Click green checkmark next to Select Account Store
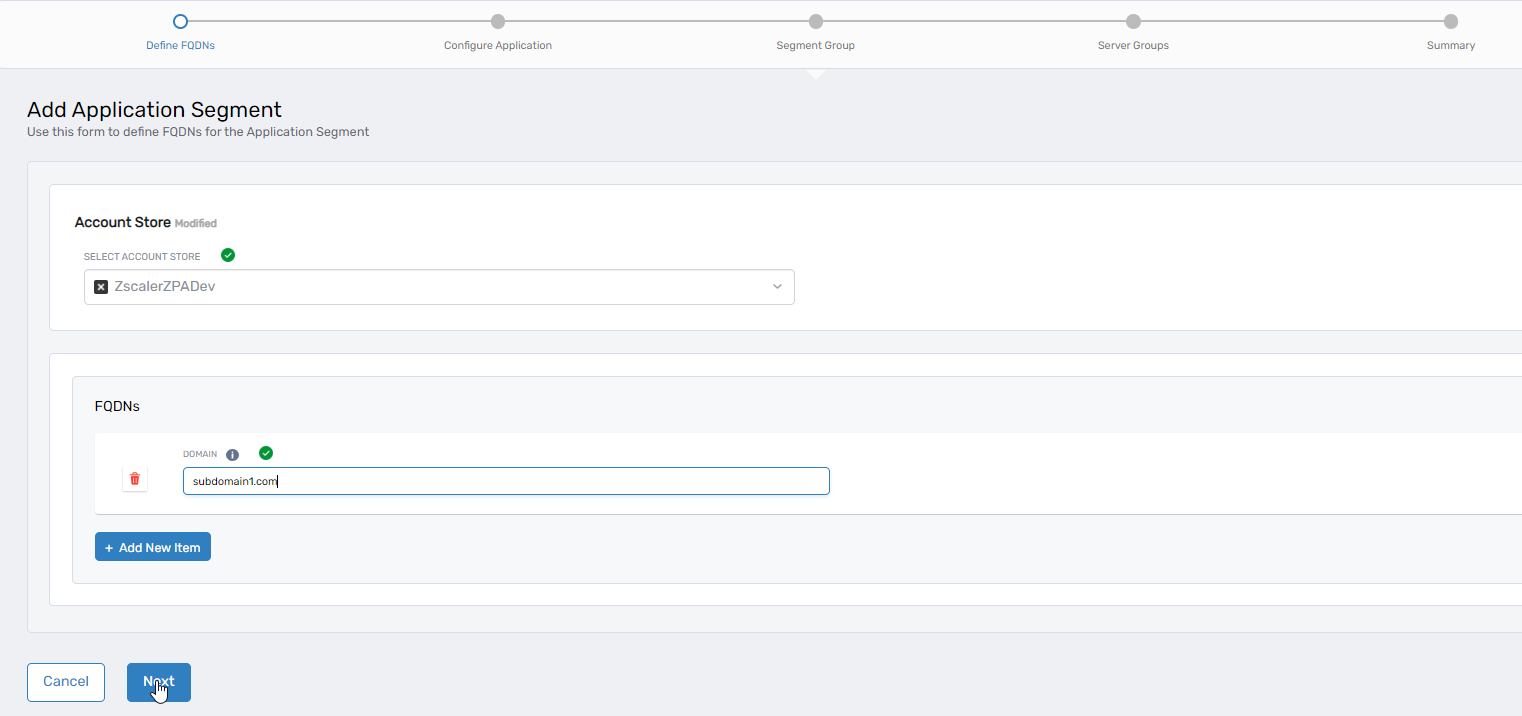This screenshot has height=716, width=1522. pos(228,256)
